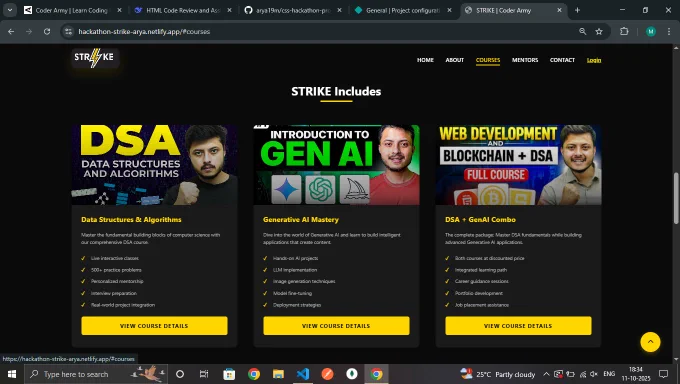Close the HTML Code Review tab

click(x=229, y=10)
